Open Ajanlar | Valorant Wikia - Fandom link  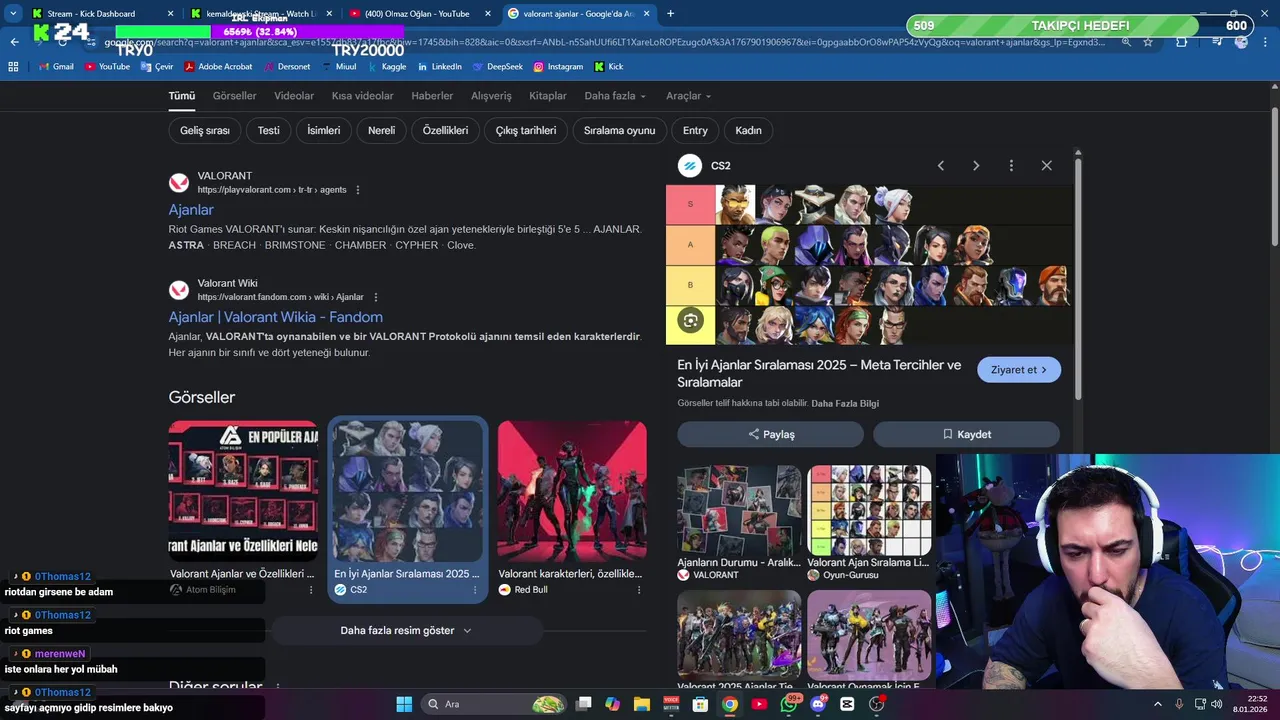tap(275, 317)
